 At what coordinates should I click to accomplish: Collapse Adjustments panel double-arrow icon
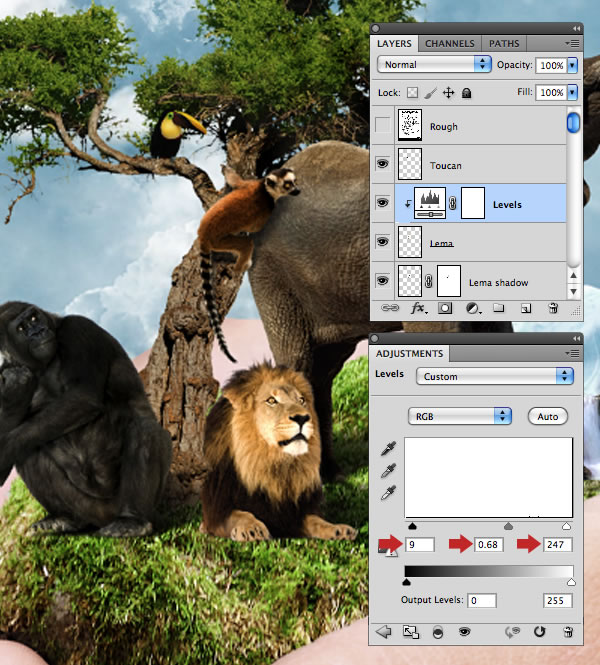click(x=576, y=338)
